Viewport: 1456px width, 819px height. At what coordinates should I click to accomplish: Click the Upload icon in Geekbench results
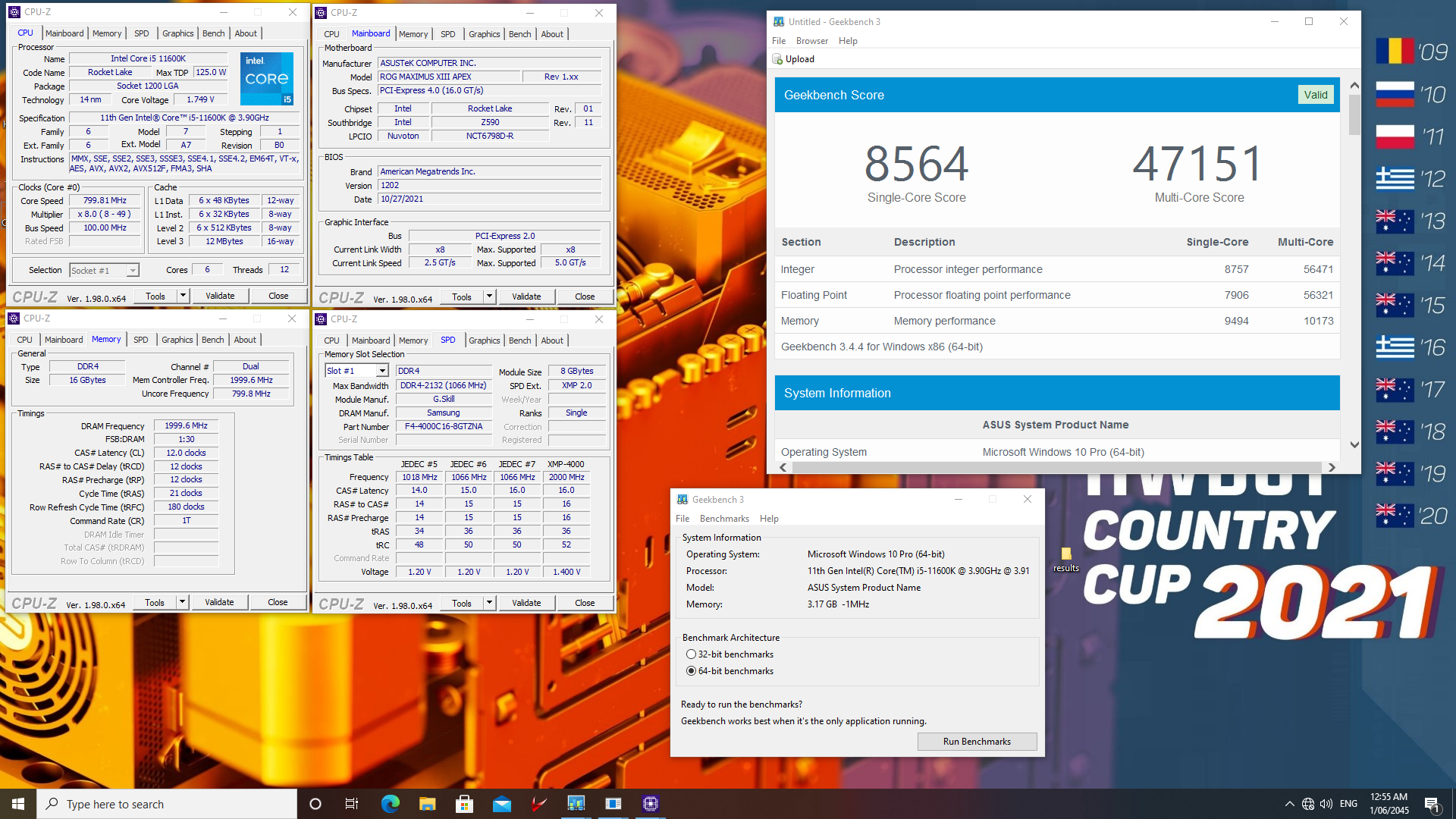tap(777, 59)
